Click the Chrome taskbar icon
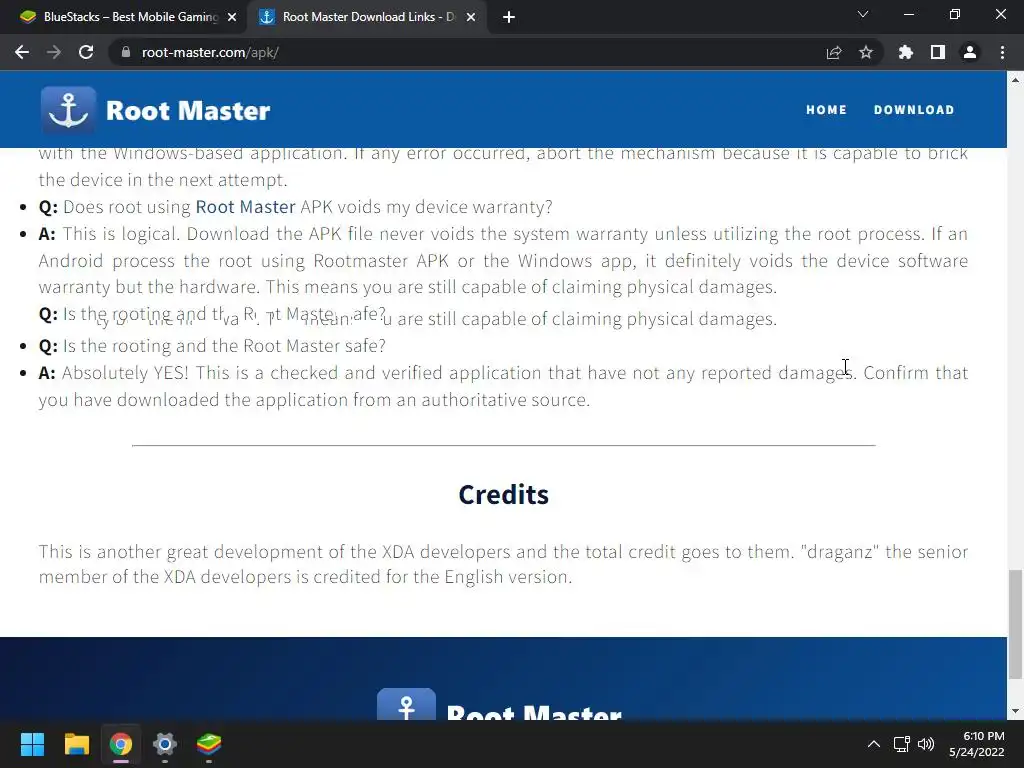This screenshot has width=1024, height=768. point(121,744)
